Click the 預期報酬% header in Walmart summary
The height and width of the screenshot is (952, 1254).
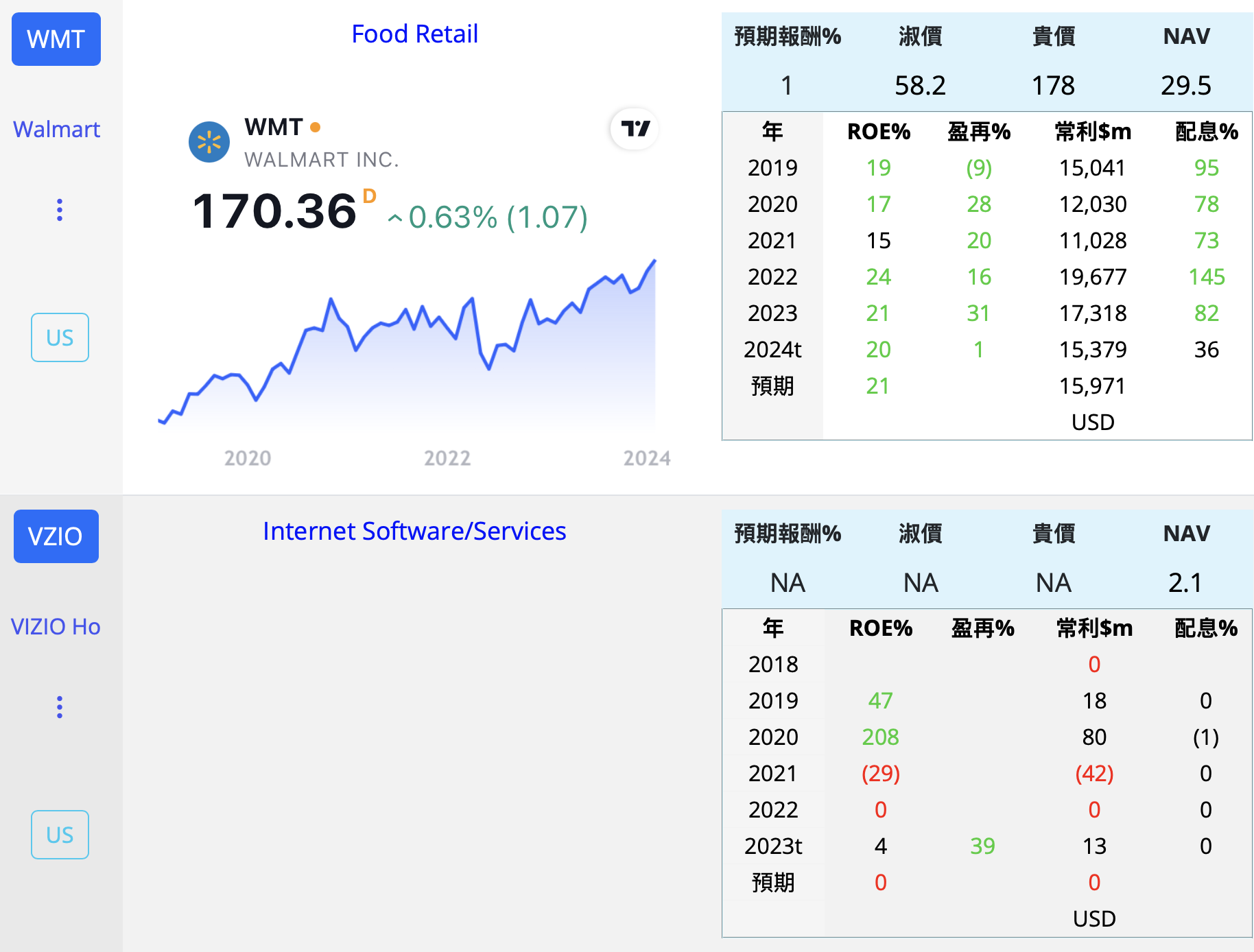788,36
